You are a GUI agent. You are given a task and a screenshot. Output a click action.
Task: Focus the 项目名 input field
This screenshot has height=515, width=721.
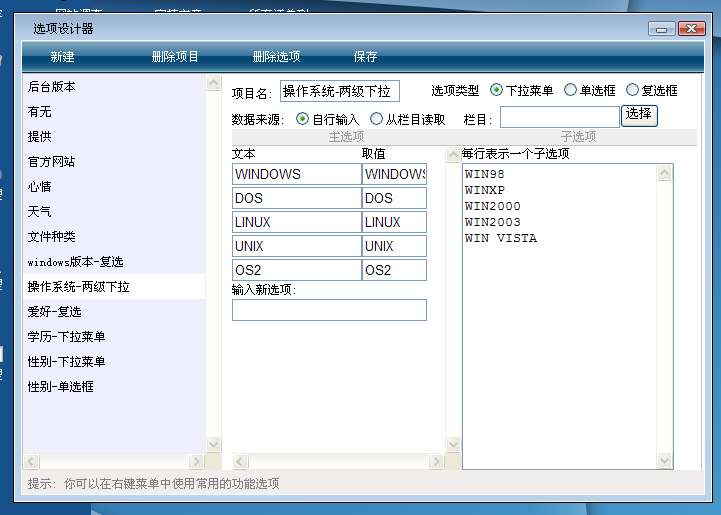(x=340, y=91)
